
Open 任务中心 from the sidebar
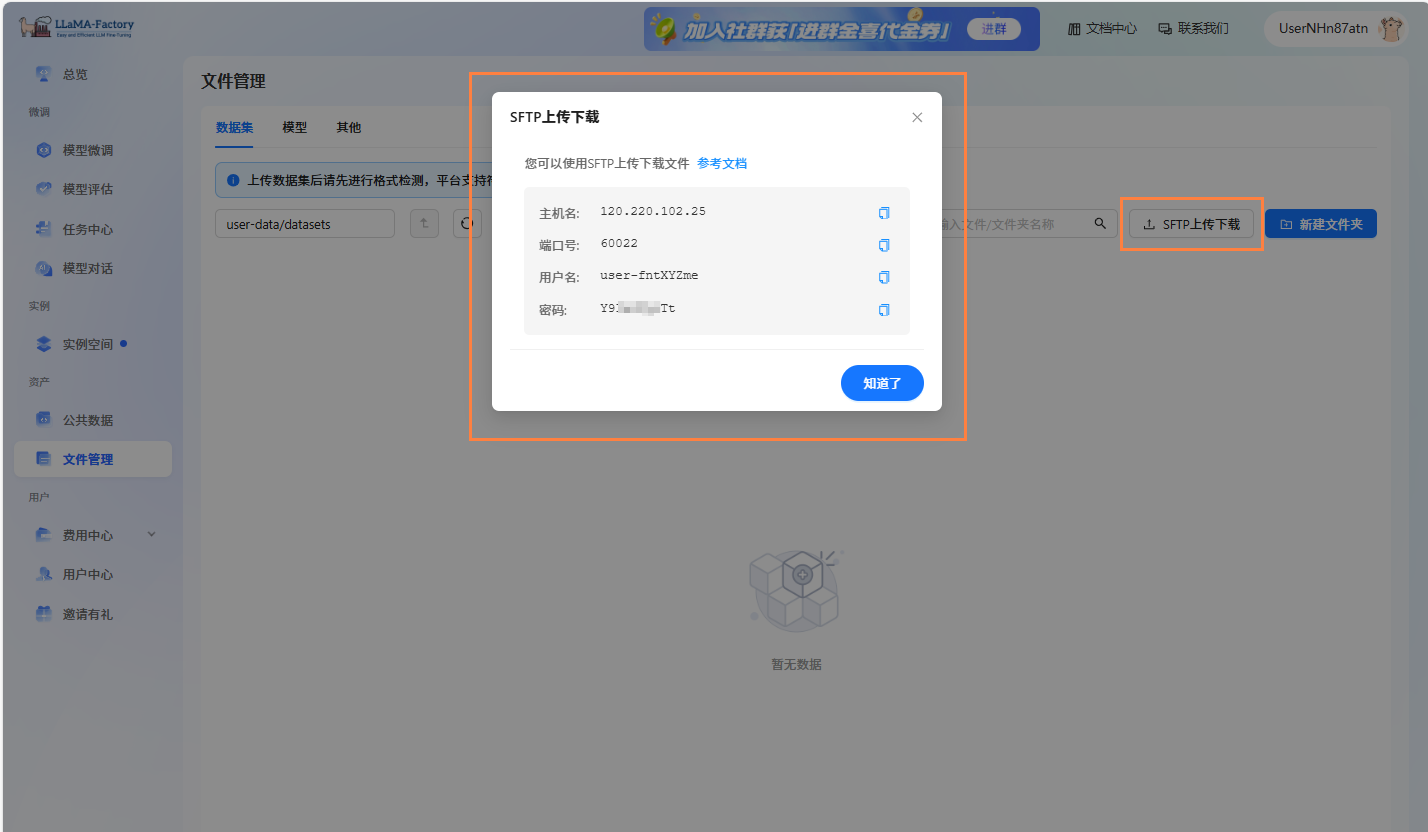tap(88, 229)
